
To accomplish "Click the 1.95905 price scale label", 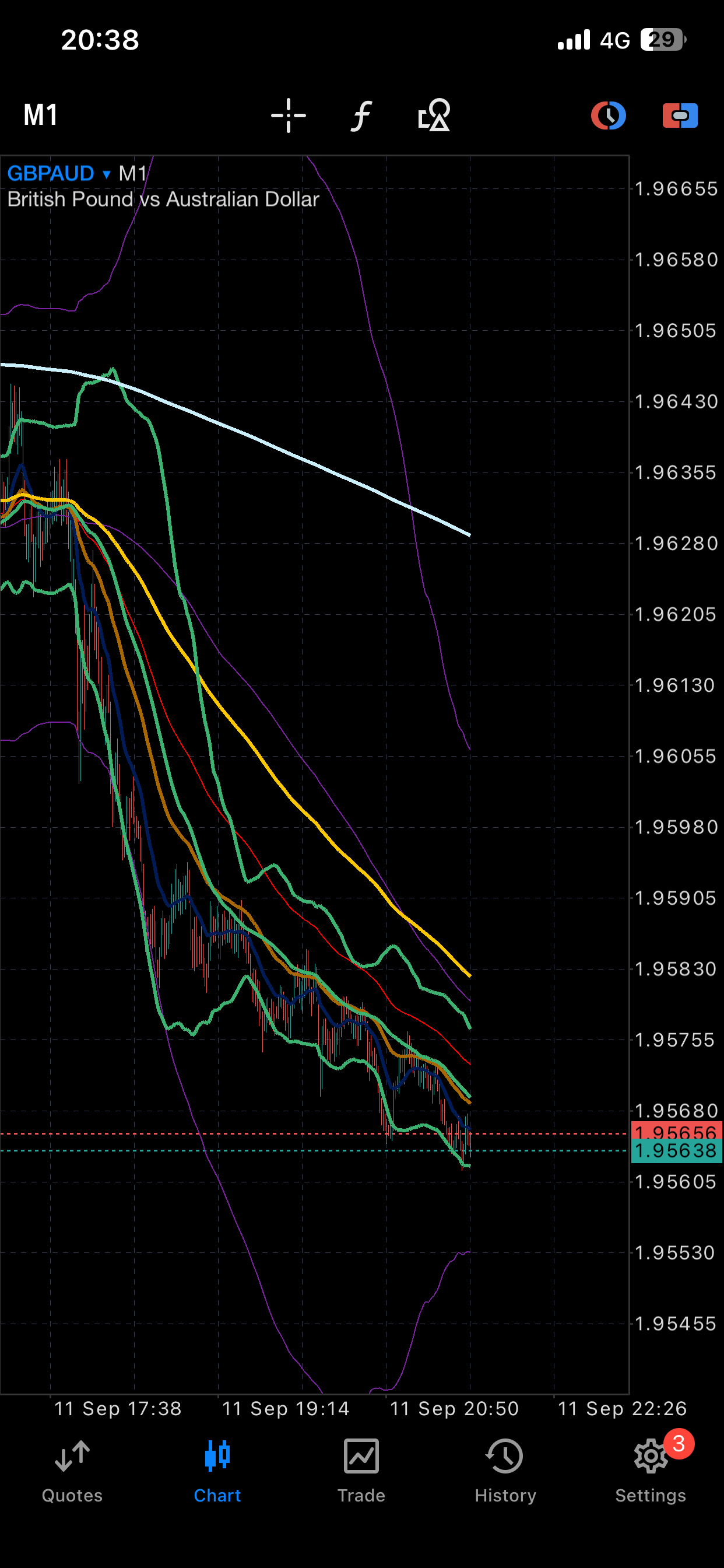I will click(x=676, y=898).
